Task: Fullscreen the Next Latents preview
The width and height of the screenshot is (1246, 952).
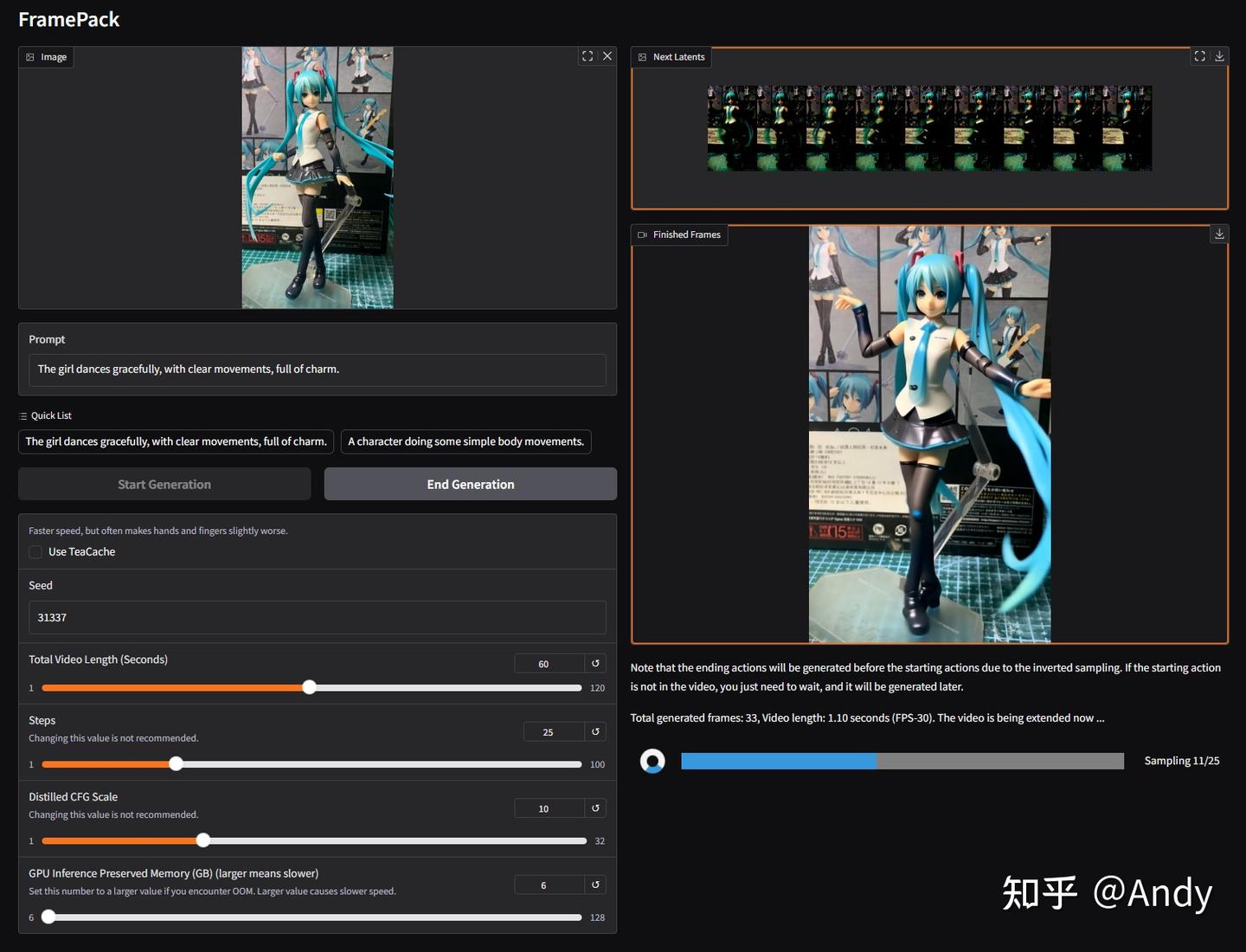Action: point(1199,55)
